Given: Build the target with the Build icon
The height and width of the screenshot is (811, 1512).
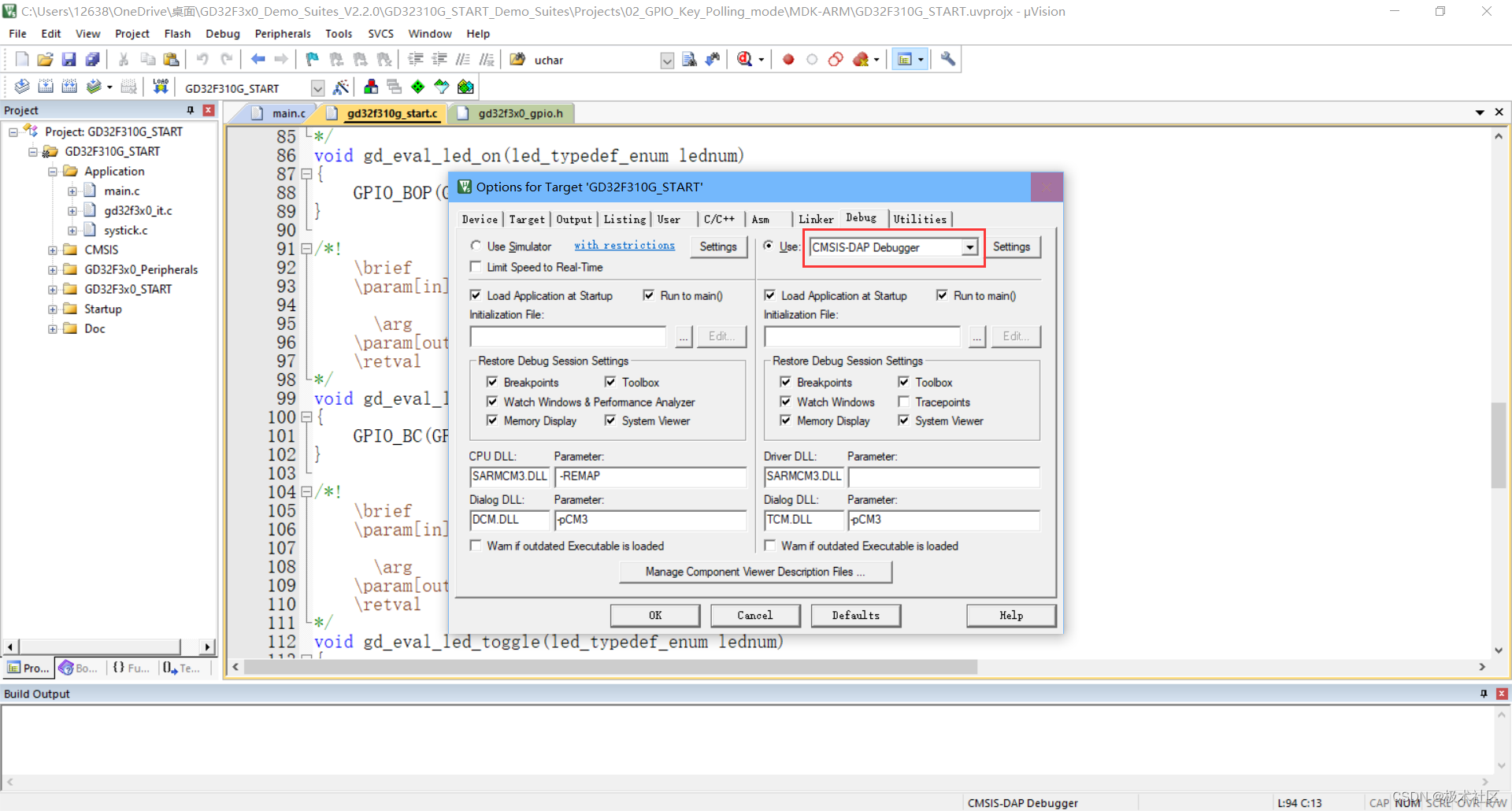Looking at the screenshot, I should point(46,87).
